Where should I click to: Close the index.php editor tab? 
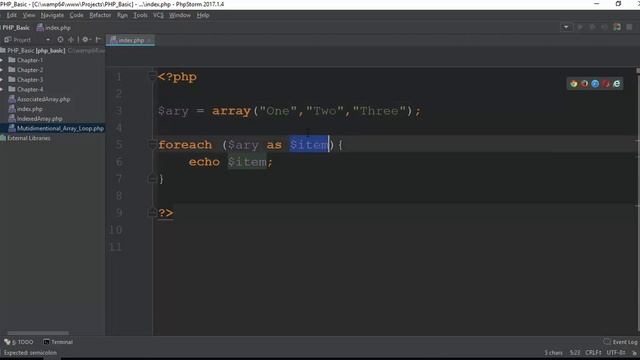pos(149,40)
